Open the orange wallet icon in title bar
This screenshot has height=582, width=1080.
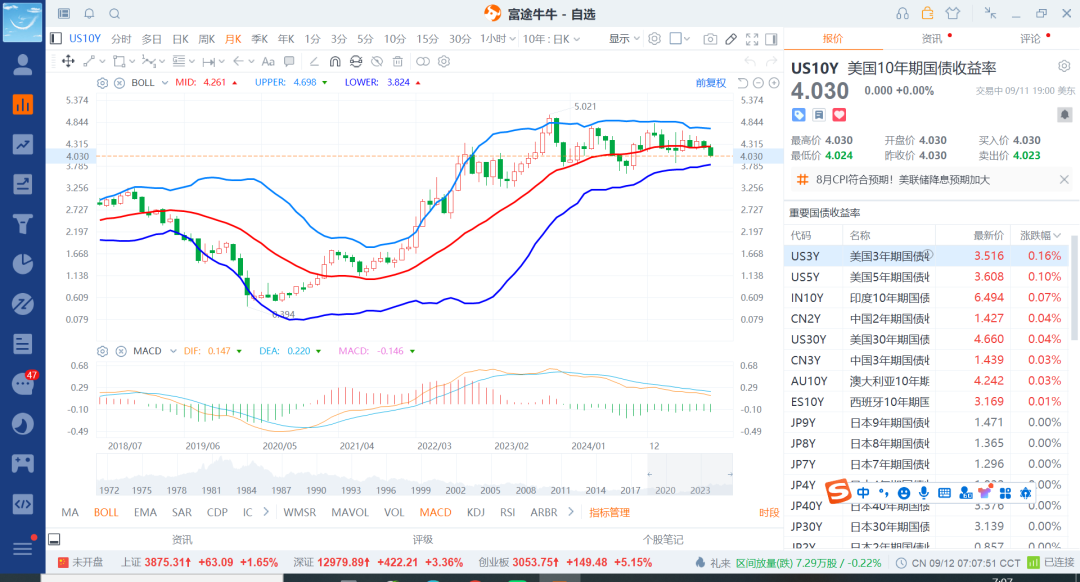pos(927,14)
